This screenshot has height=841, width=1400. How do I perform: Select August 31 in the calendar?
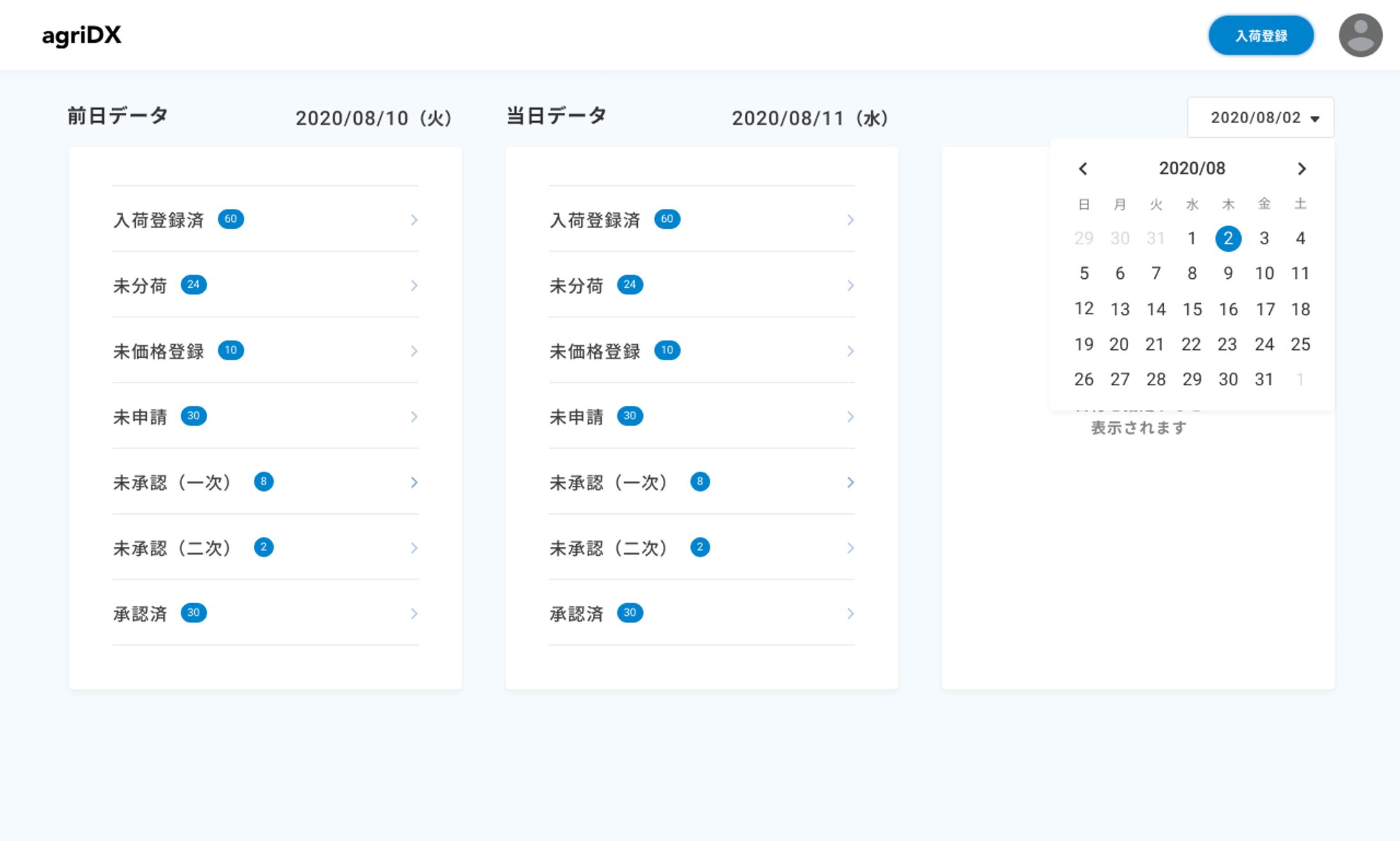(1264, 379)
